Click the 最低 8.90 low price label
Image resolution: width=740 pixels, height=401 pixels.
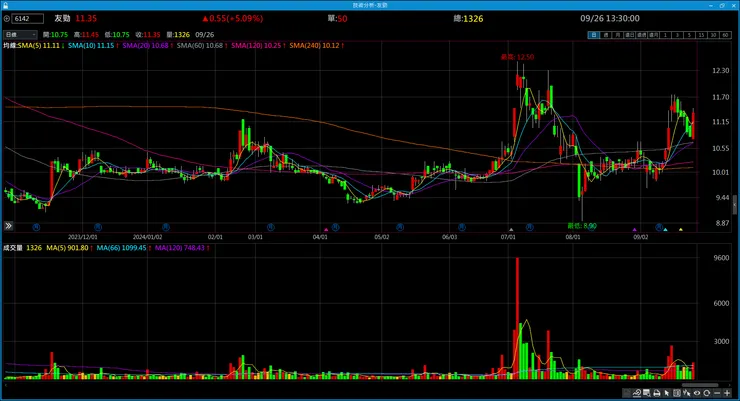click(x=581, y=226)
